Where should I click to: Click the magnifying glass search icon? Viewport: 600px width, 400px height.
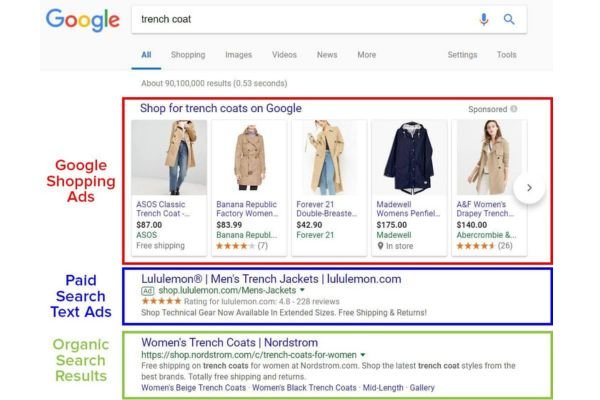[x=509, y=19]
